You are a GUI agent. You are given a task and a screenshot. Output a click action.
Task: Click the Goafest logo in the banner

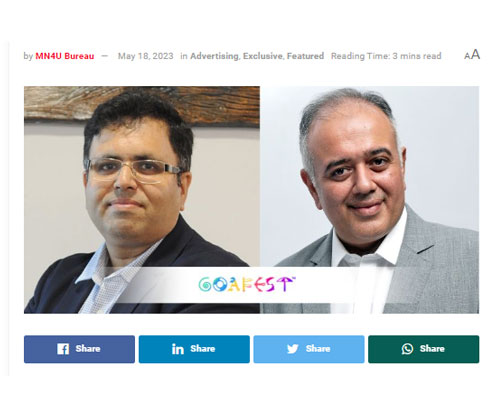click(247, 284)
